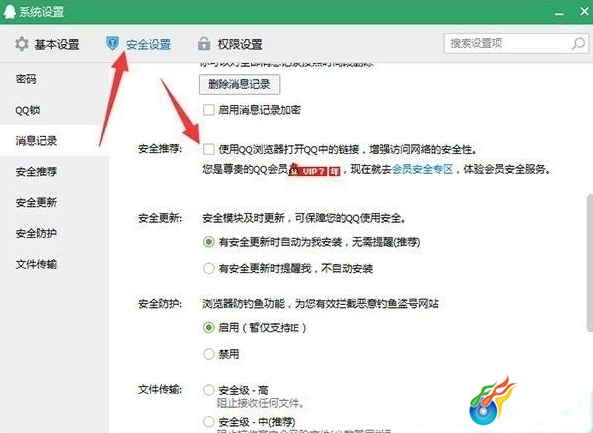
Task: Click the vertical scrollbar on the right
Action: coord(590,263)
